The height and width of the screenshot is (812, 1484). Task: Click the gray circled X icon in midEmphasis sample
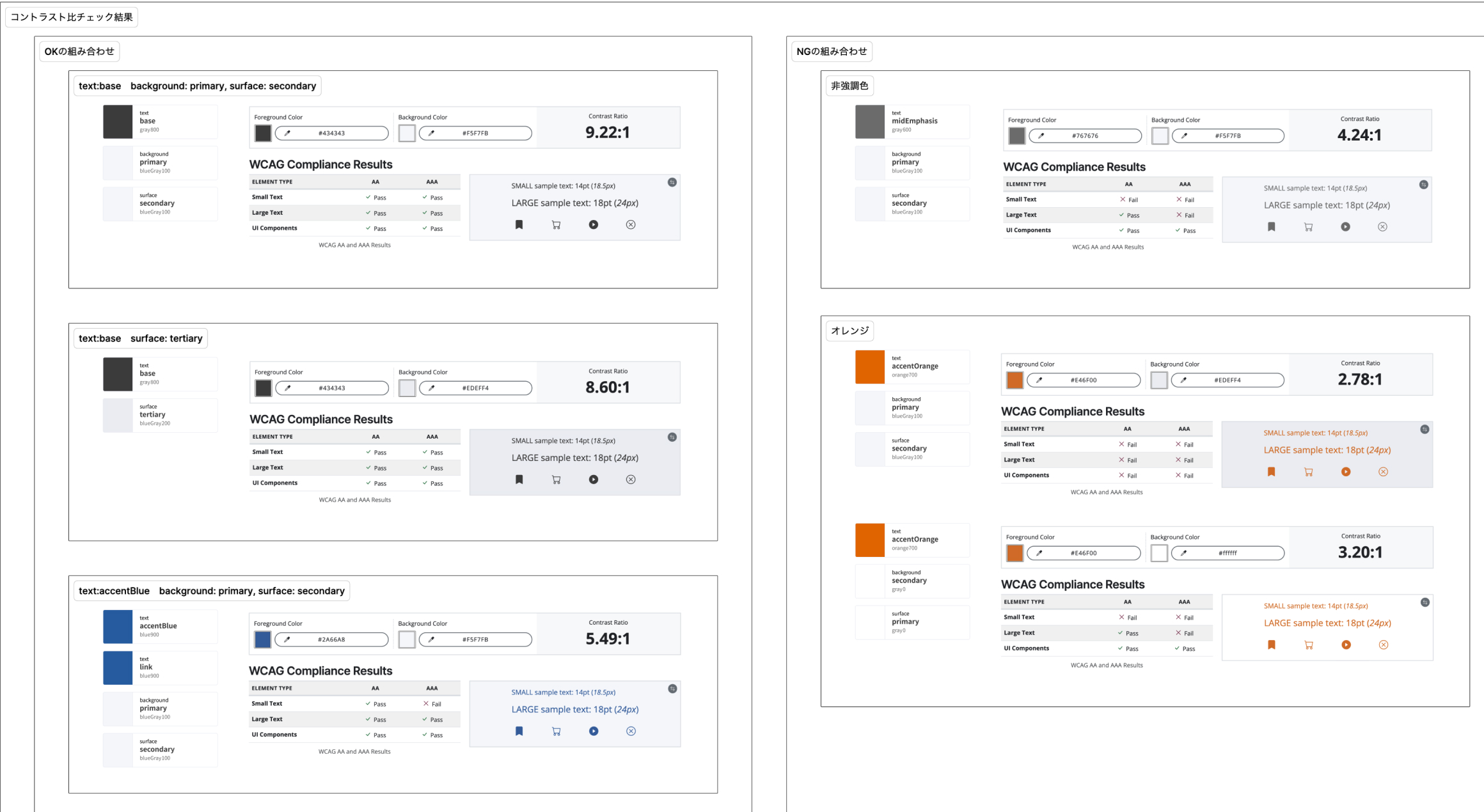click(x=1382, y=227)
